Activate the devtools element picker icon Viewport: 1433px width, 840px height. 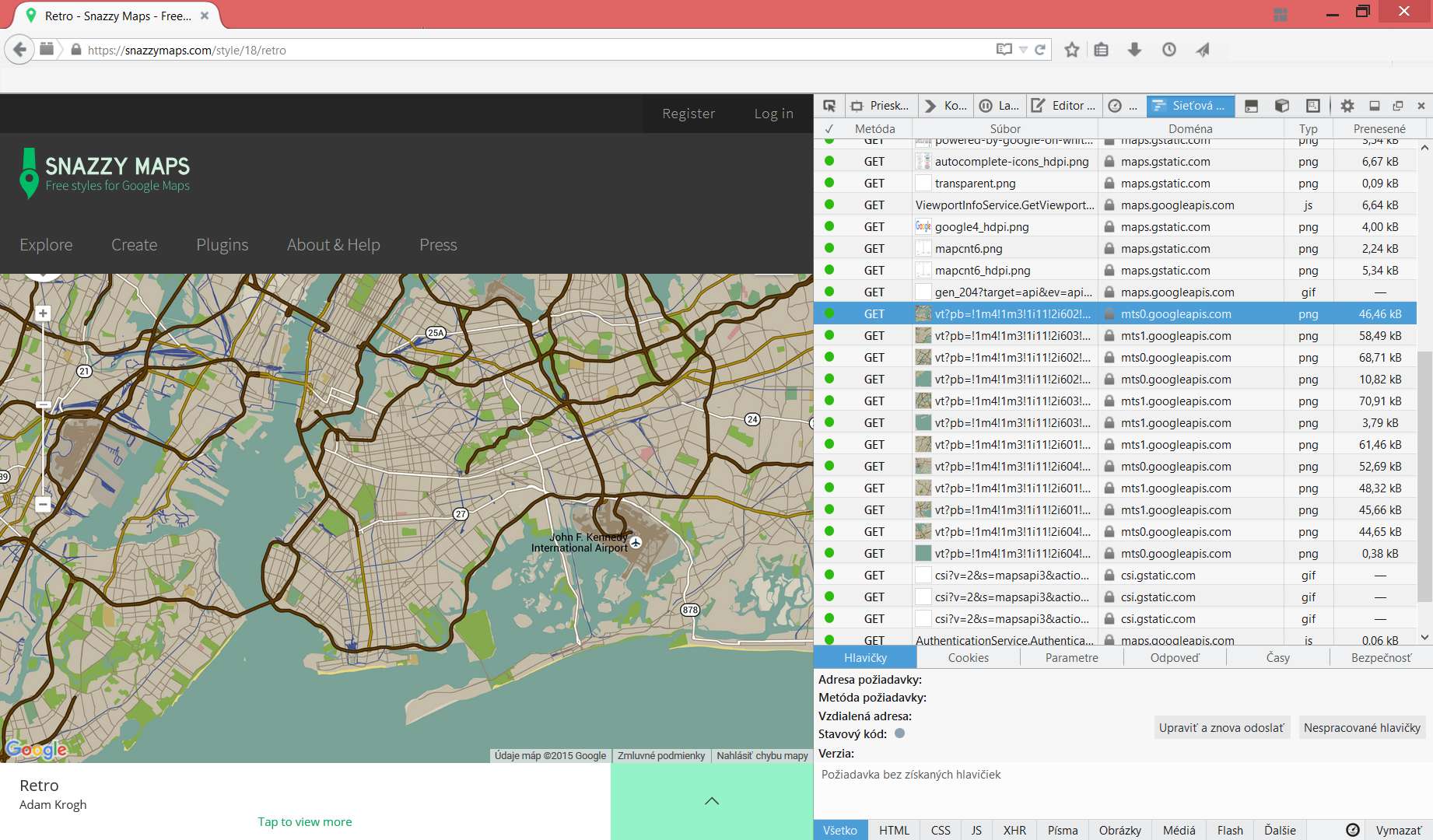pyautogui.click(x=829, y=106)
